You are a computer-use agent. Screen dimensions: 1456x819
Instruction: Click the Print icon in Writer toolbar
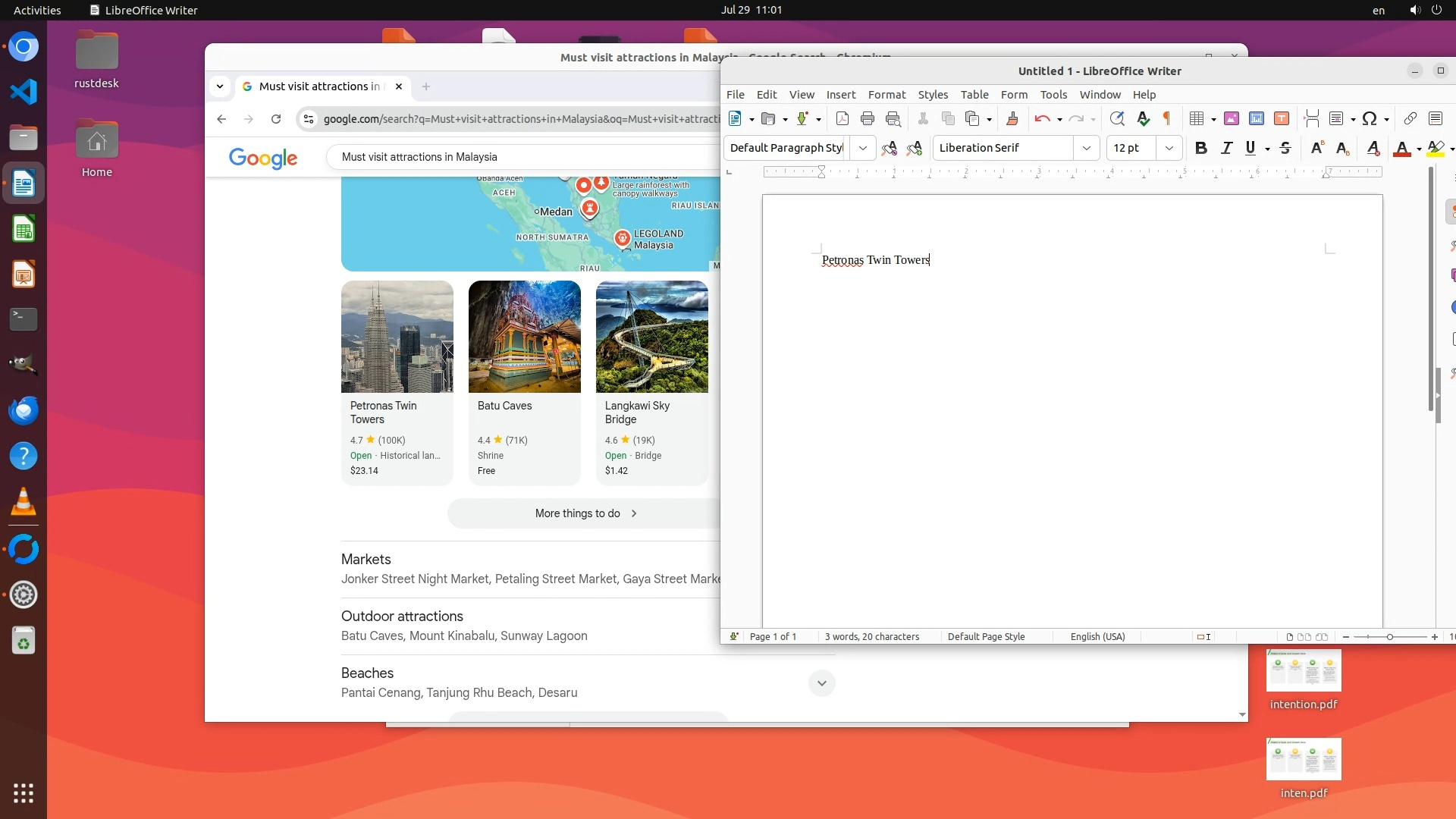pyautogui.click(x=868, y=118)
